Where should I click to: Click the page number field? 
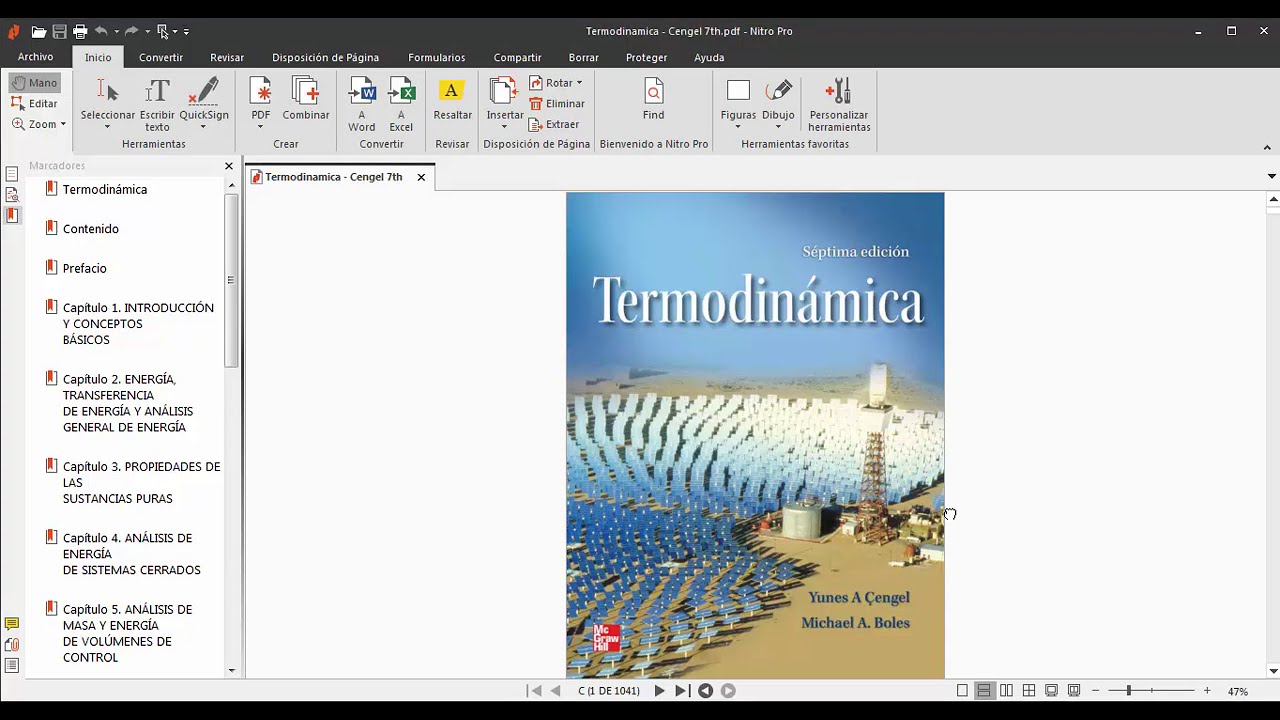pos(608,691)
